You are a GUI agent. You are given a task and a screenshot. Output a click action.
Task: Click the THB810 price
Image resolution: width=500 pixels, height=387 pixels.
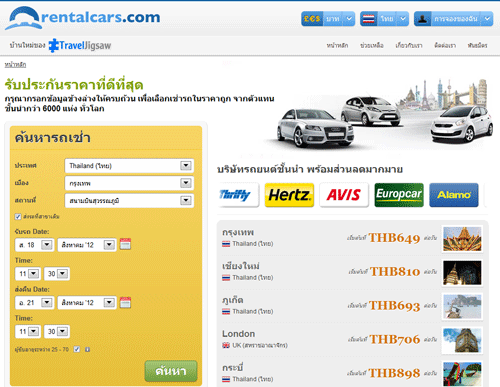pos(395,272)
